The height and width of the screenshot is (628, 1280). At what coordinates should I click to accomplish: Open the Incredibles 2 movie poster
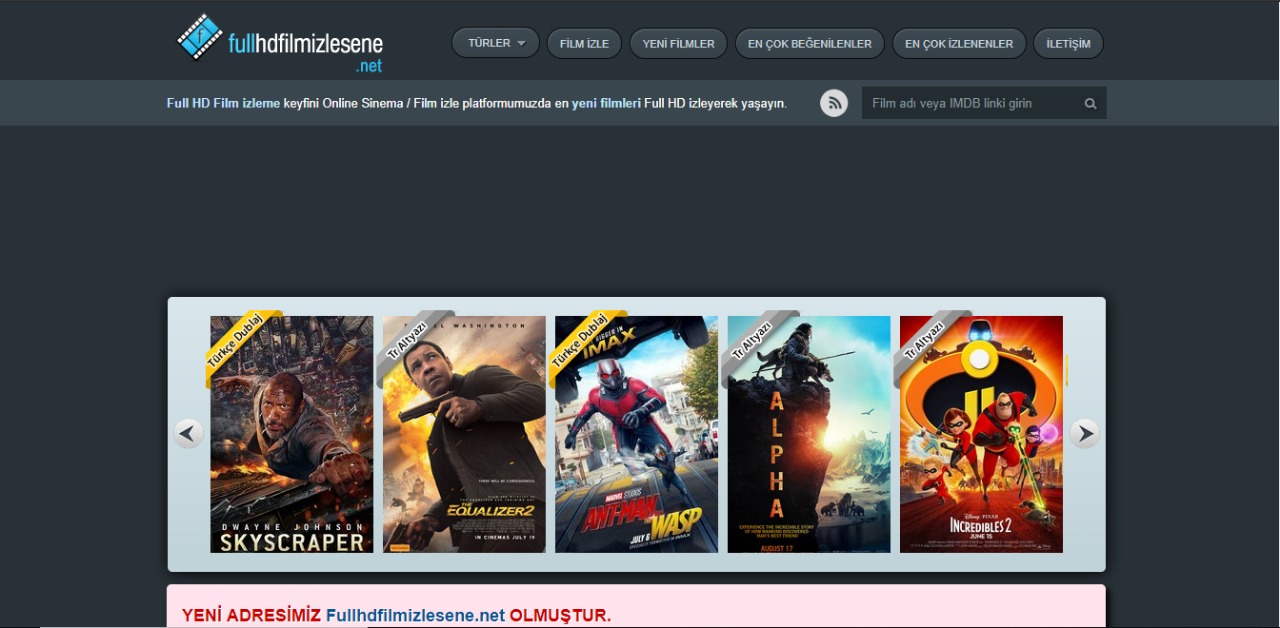[x=981, y=434]
